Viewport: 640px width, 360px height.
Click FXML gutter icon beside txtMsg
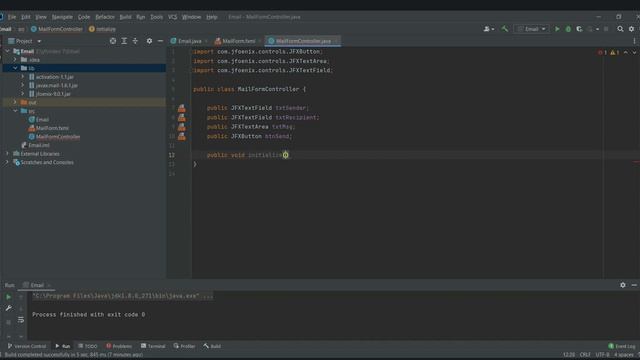182,127
